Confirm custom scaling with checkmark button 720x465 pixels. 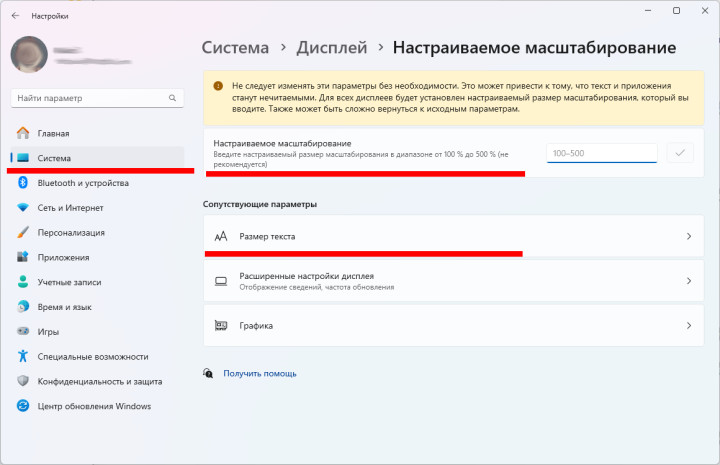(x=681, y=153)
